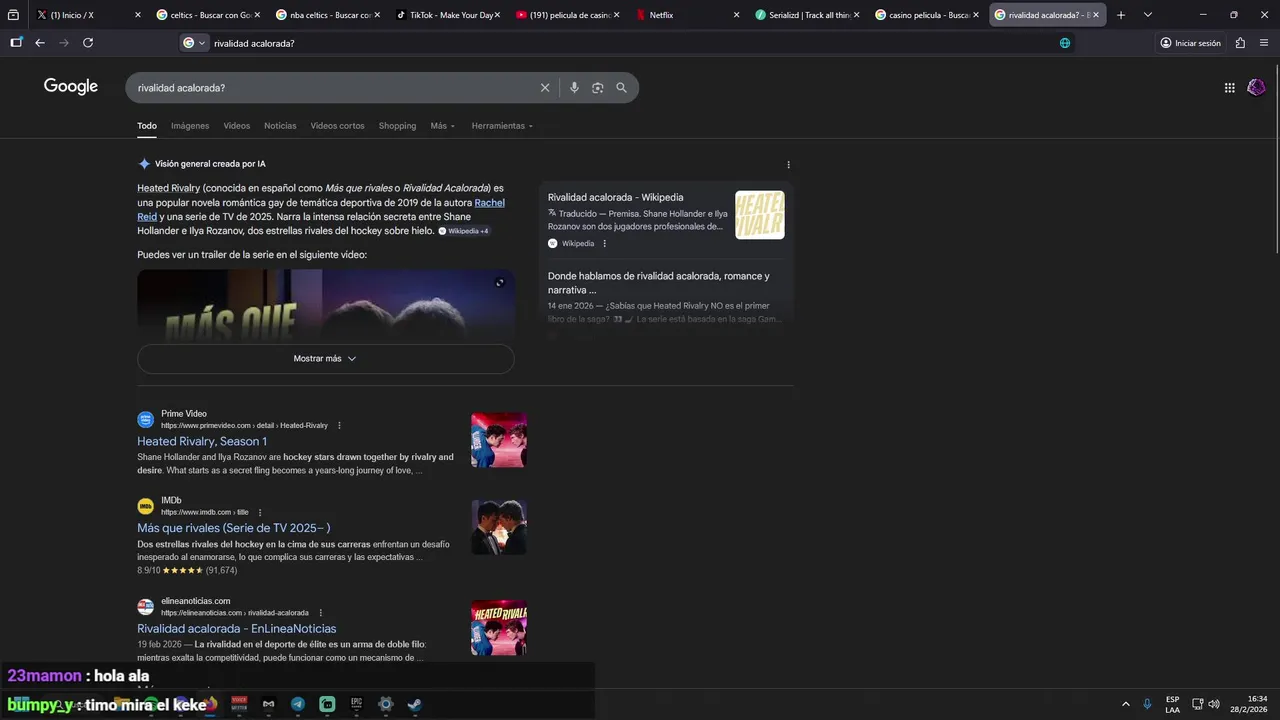The height and width of the screenshot is (720, 1280).
Task: Click the Google search input field
Action: [x=335, y=88]
